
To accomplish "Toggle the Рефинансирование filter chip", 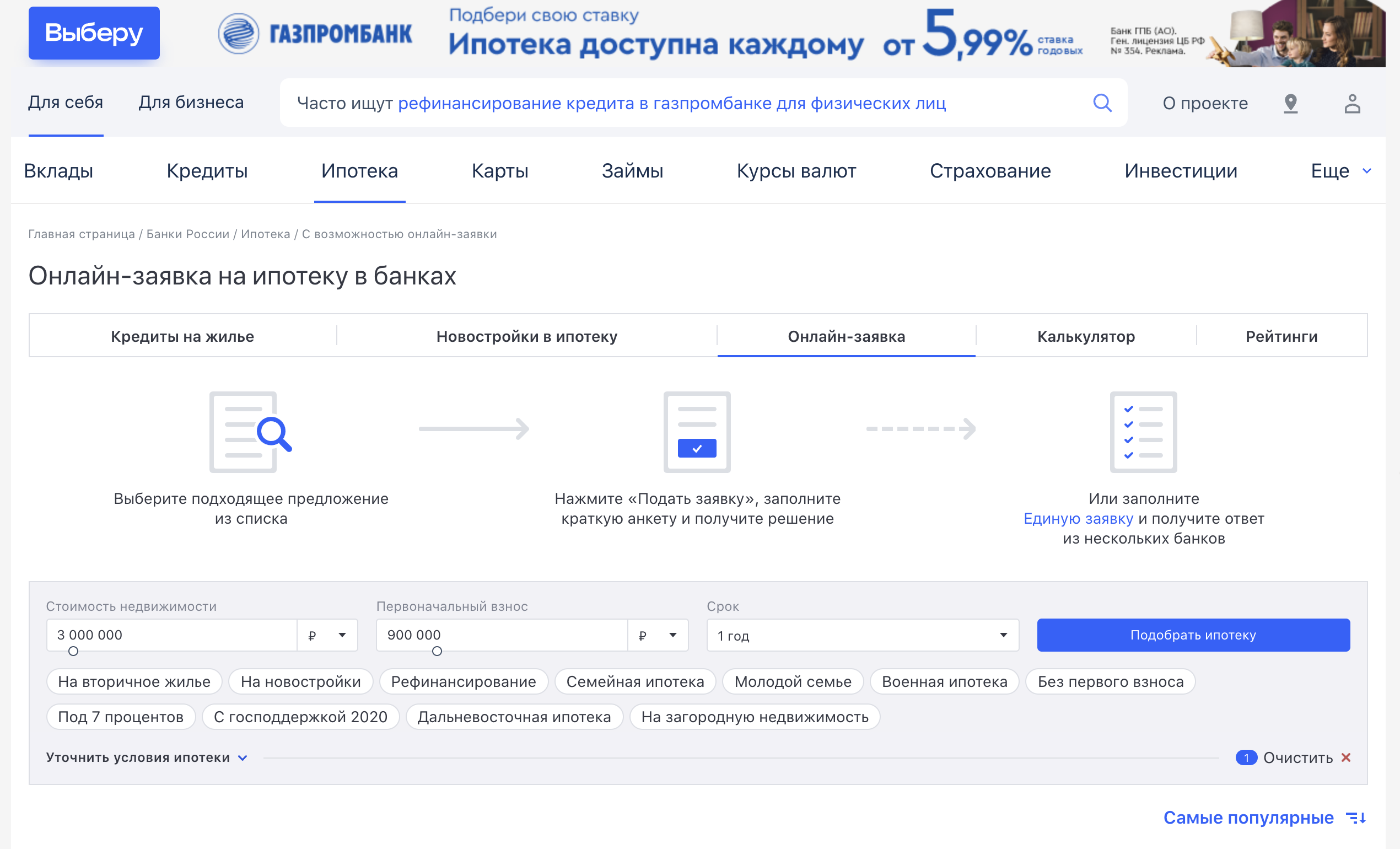I will 464,681.
